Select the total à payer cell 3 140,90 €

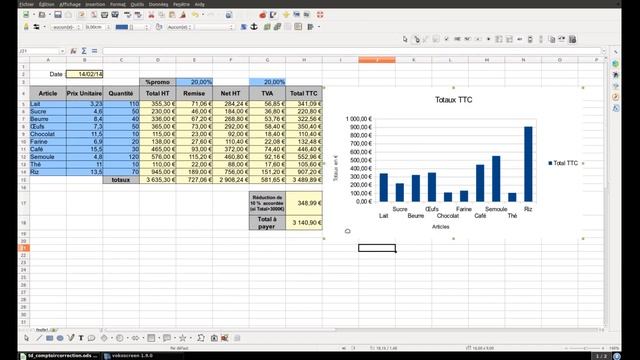[304, 222]
